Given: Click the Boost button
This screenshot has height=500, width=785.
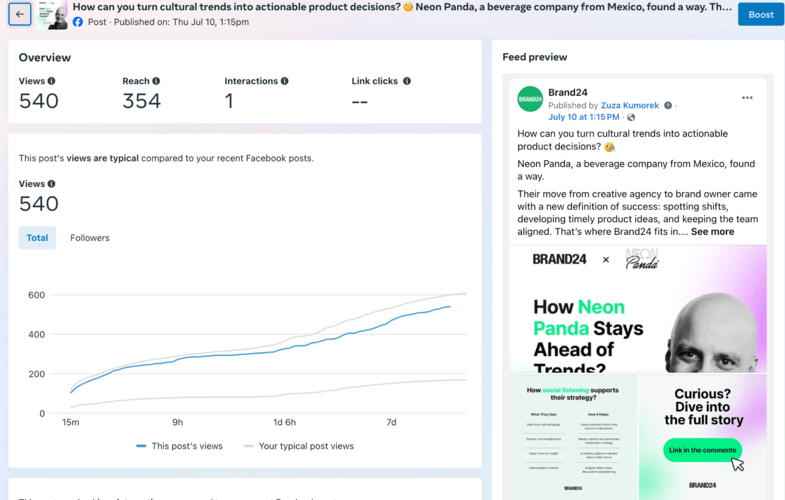Looking at the screenshot, I should click(760, 15).
